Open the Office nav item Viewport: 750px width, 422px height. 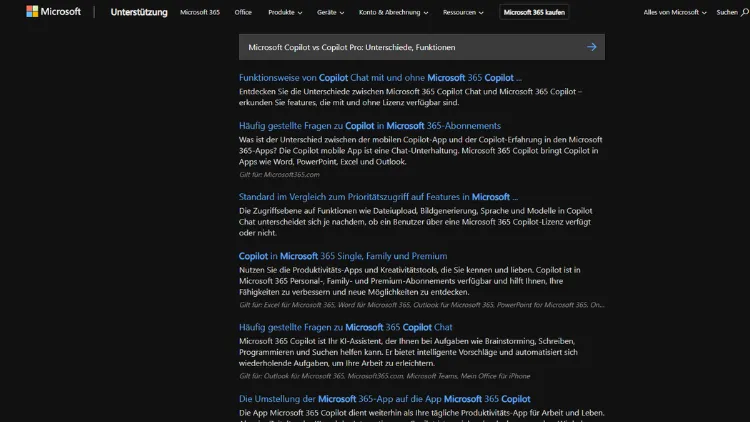click(243, 12)
